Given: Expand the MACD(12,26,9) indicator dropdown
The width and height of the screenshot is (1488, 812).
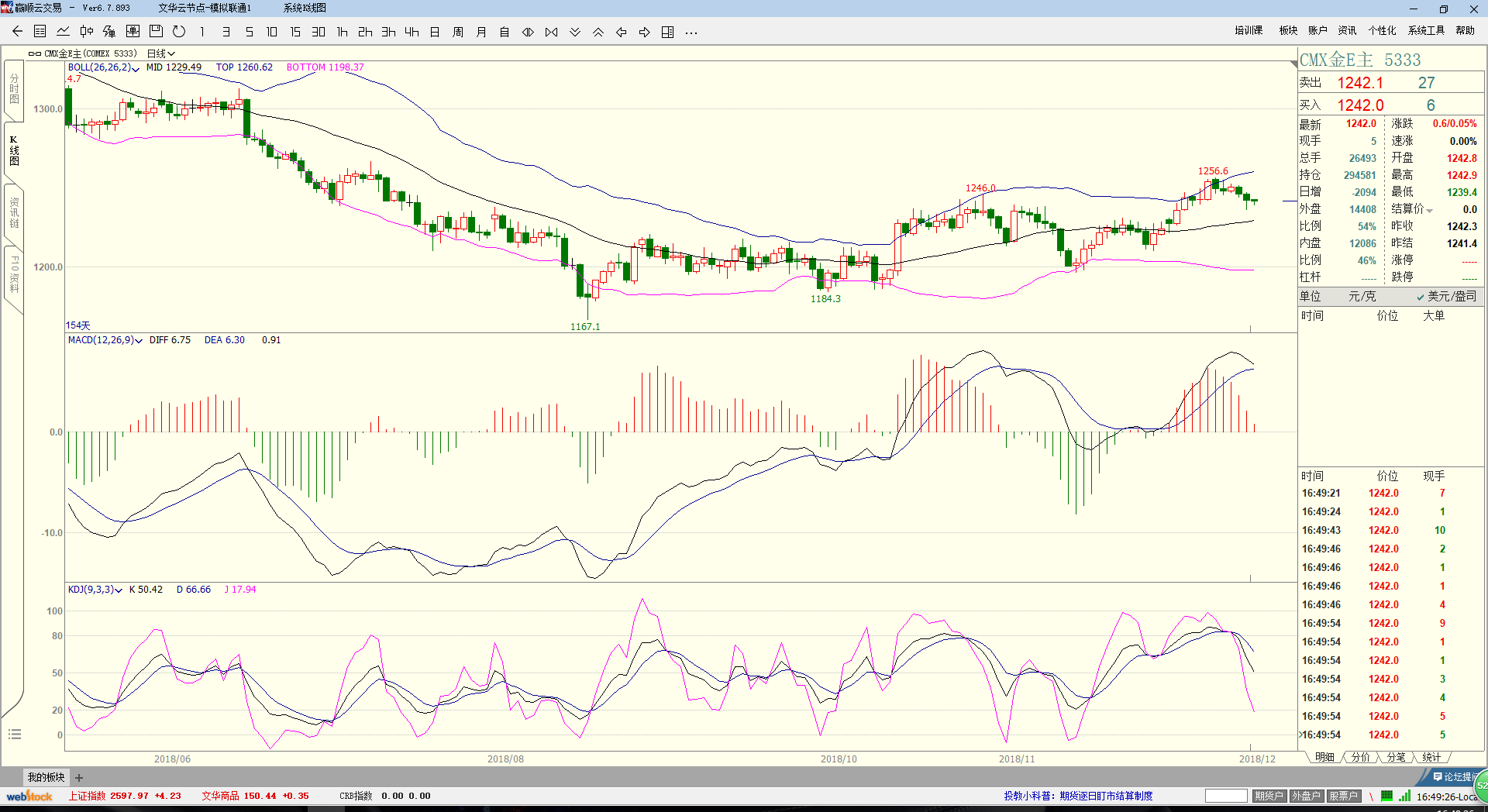Looking at the screenshot, I should [x=139, y=341].
